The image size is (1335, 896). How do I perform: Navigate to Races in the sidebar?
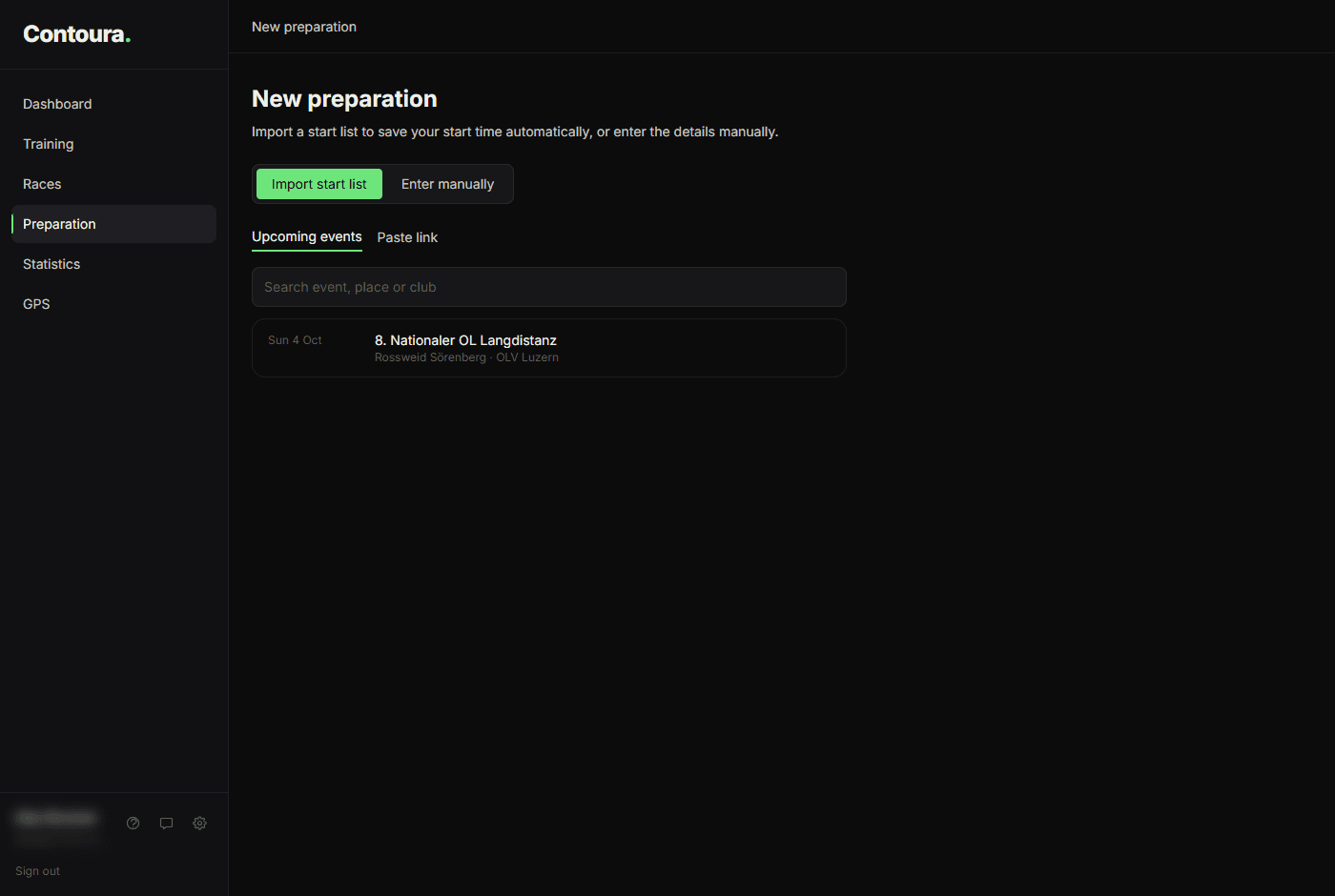click(x=114, y=184)
